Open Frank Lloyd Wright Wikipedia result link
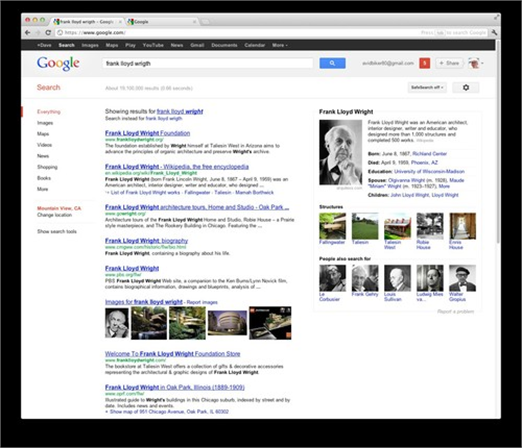Image resolution: width=522 pixels, height=448 pixels. (177, 167)
